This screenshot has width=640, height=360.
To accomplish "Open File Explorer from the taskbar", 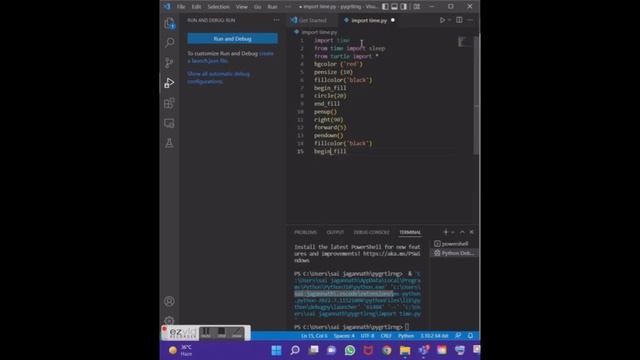I will (405, 350).
